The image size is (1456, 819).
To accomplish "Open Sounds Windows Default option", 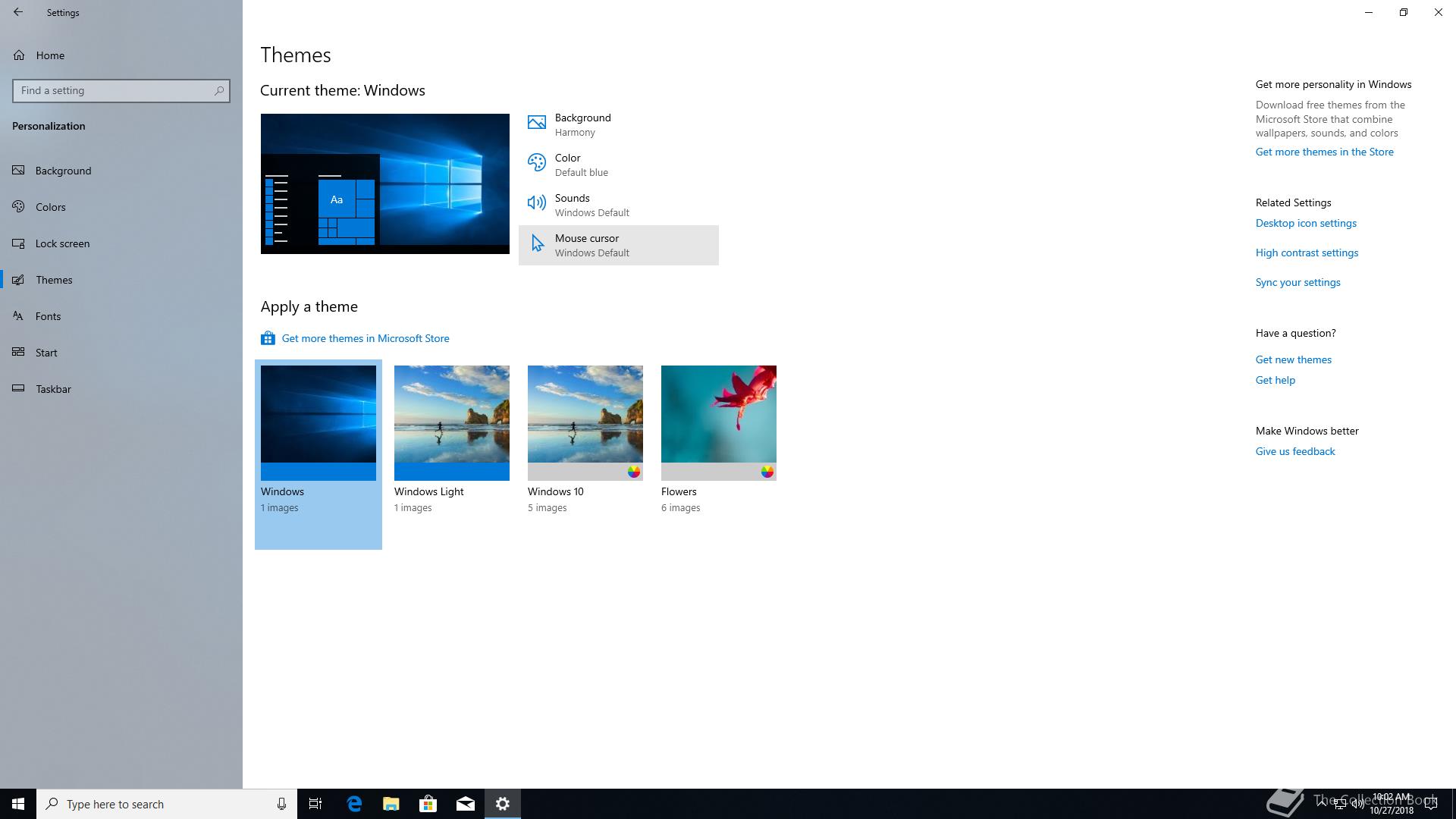I will 619,205.
